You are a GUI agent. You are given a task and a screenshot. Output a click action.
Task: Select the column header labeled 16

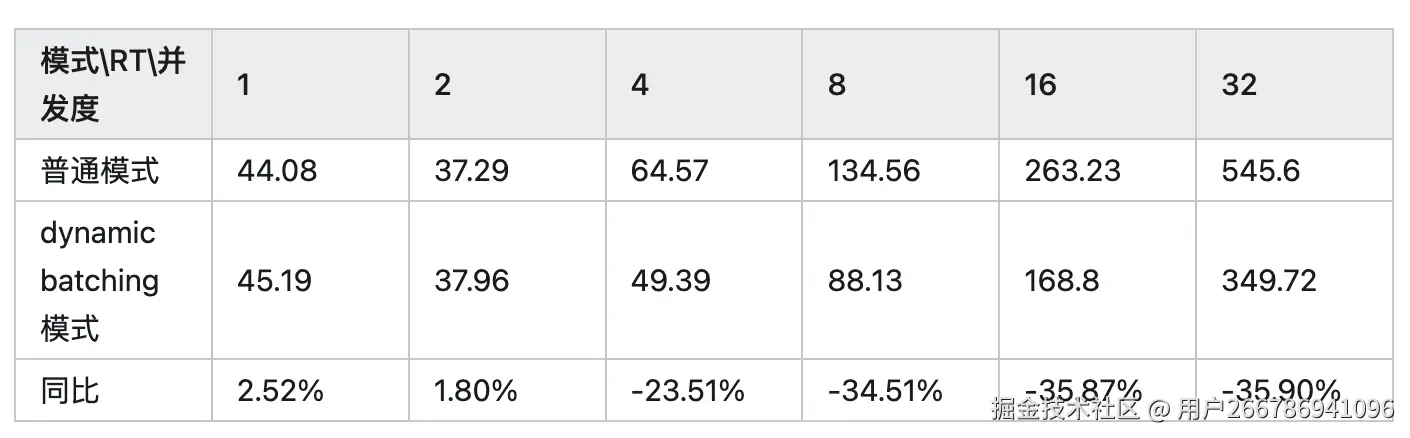(x=1040, y=85)
